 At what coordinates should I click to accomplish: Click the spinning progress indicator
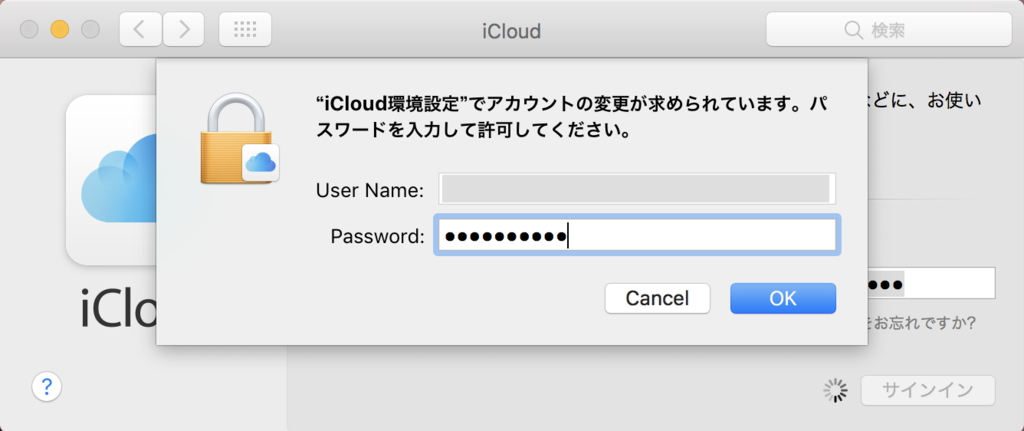(836, 391)
